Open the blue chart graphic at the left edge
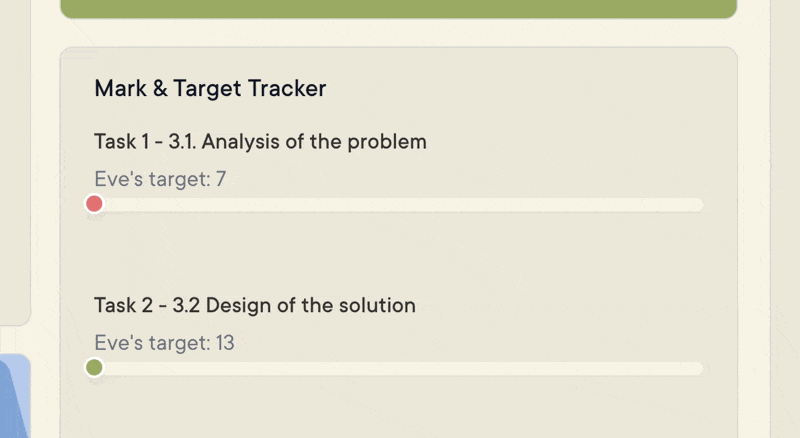 (15, 396)
